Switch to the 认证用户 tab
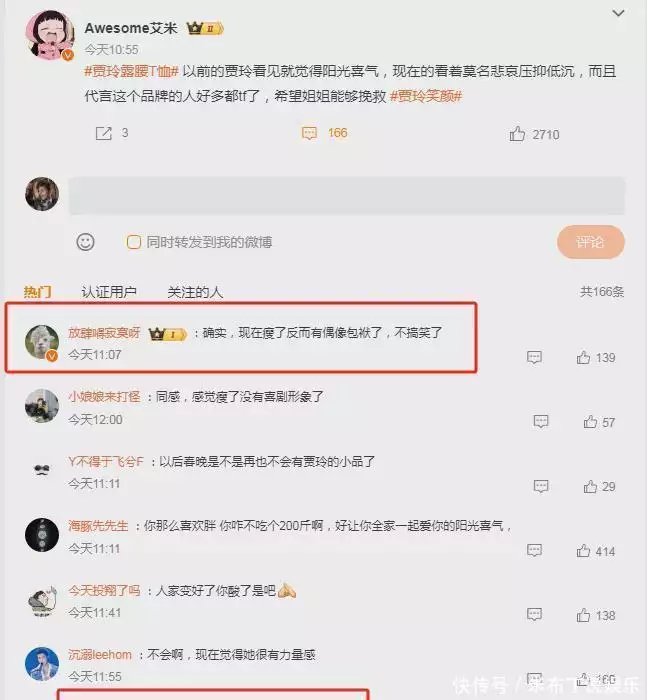The width and height of the screenshot is (647, 700). coord(109,292)
